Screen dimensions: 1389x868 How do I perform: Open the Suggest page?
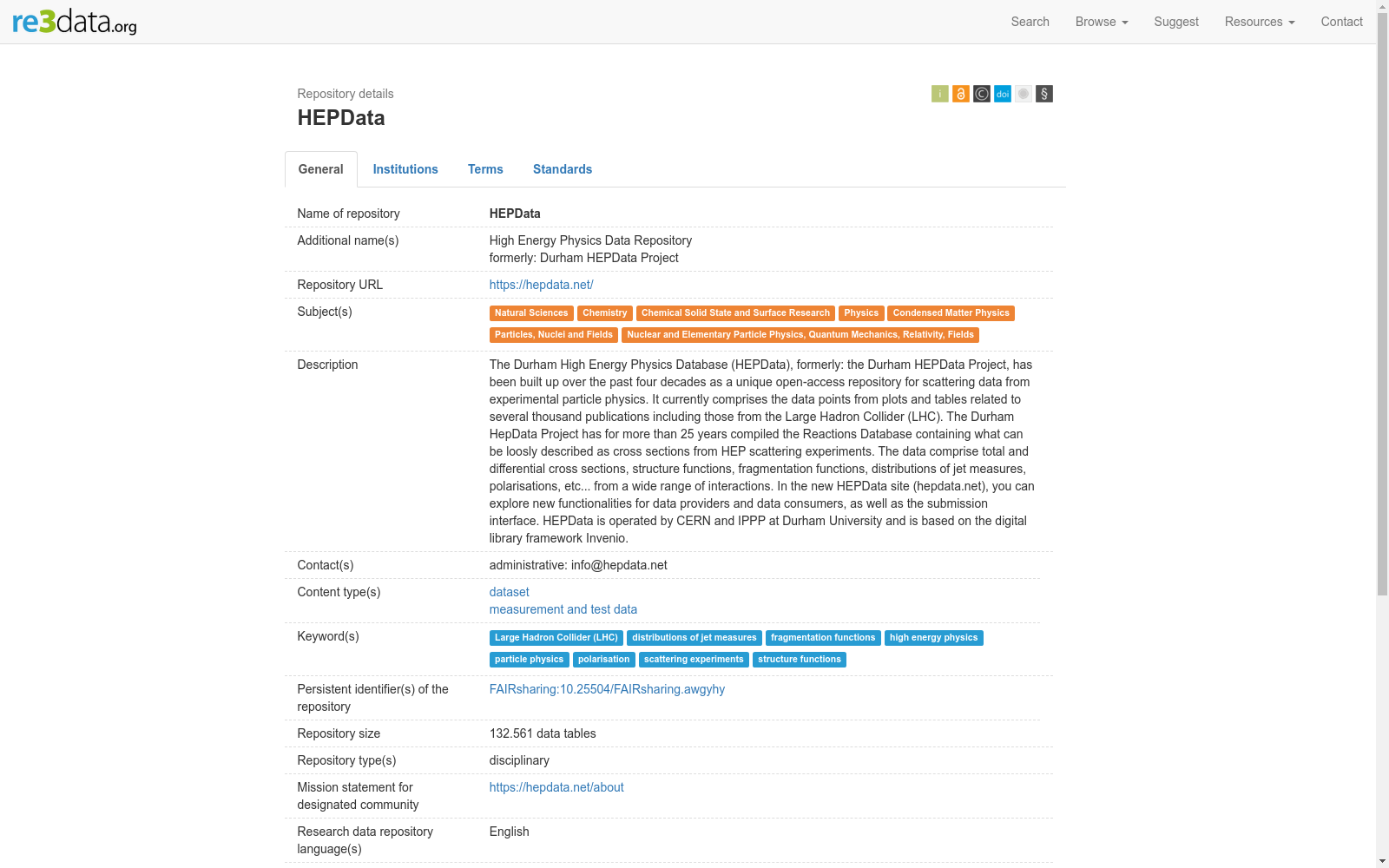(x=1176, y=22)
